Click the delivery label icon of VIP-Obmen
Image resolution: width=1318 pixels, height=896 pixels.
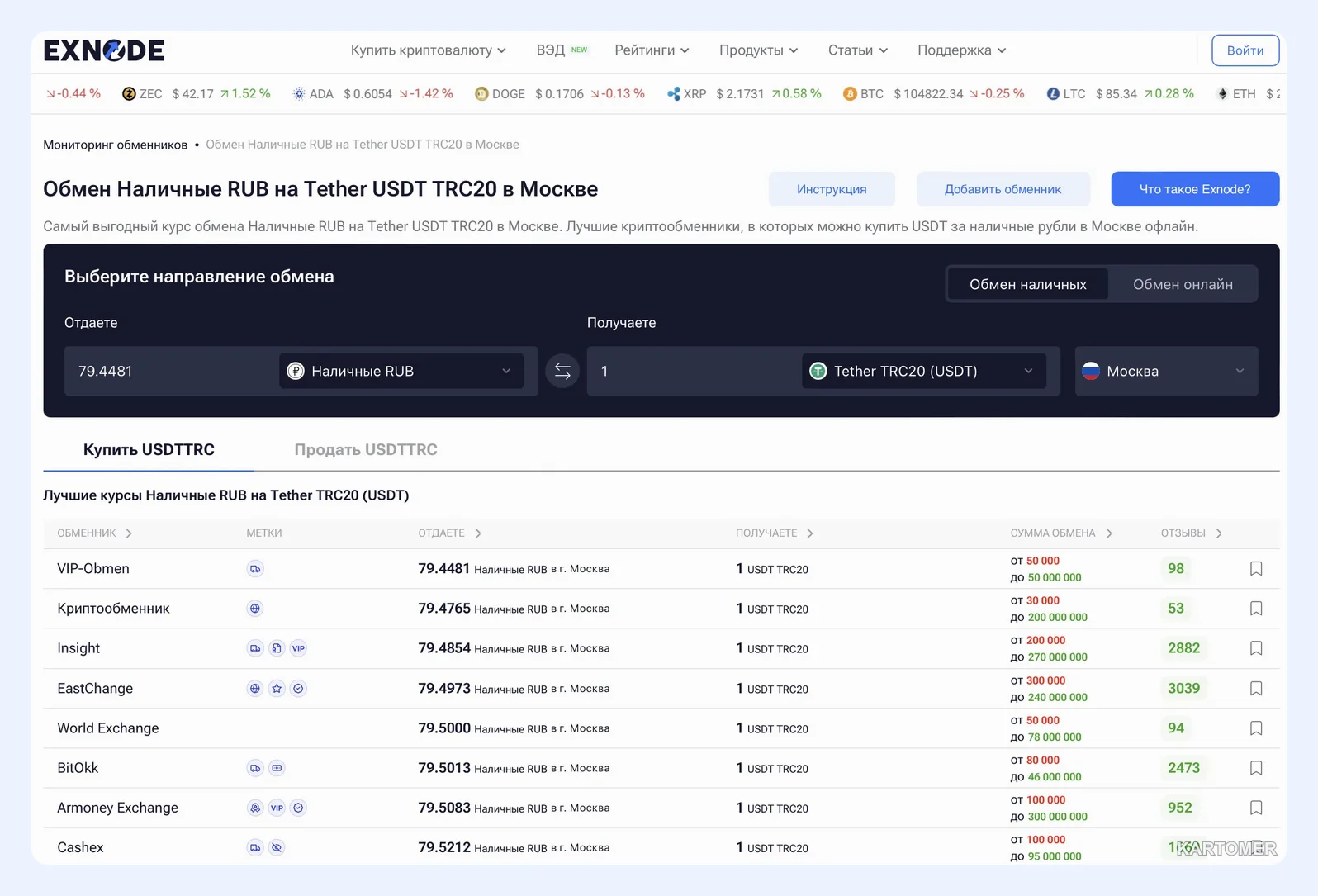tap(255, 569)
